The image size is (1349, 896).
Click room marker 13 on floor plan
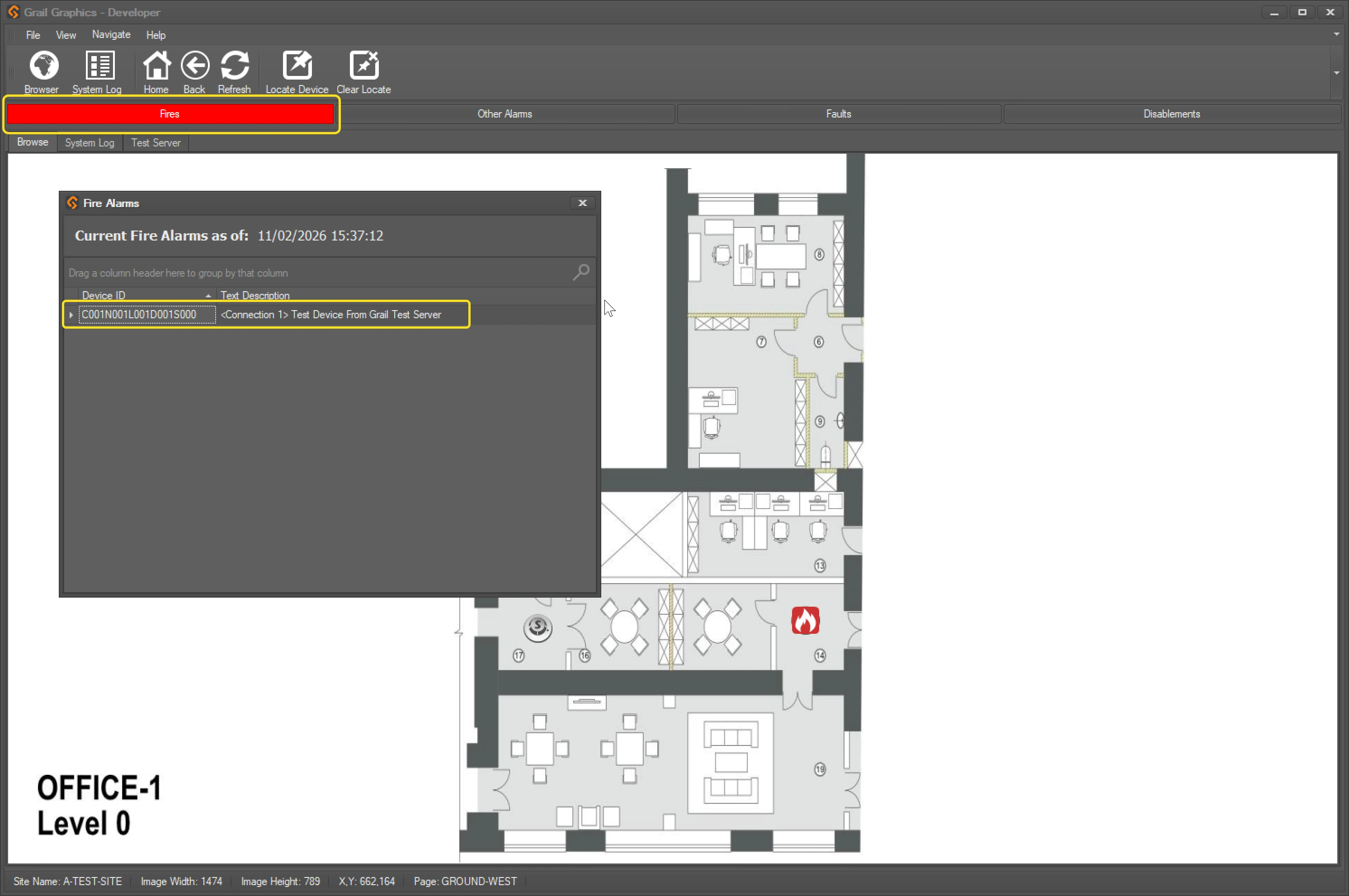(x=820, y=566)
